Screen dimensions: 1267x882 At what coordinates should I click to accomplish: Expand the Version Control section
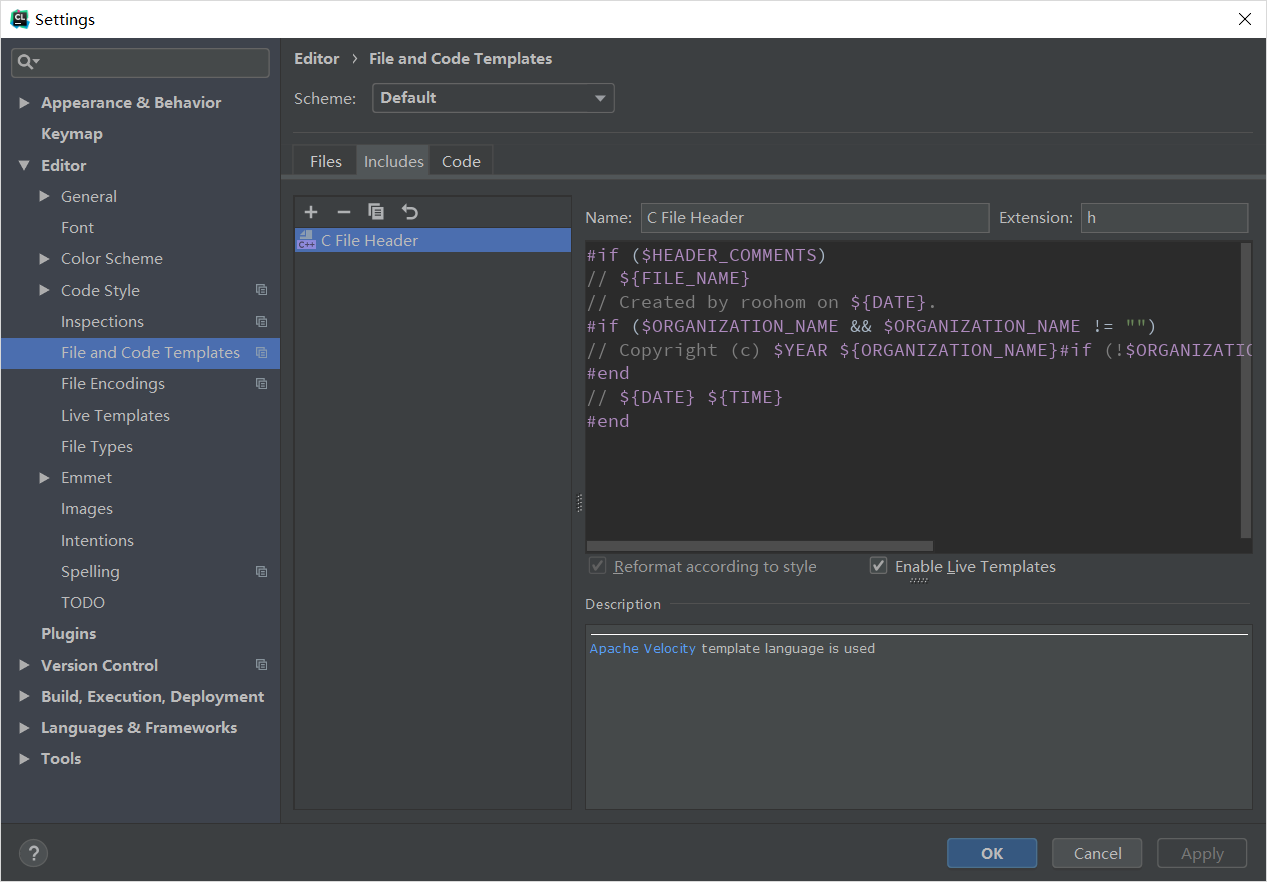click(24, 665)
